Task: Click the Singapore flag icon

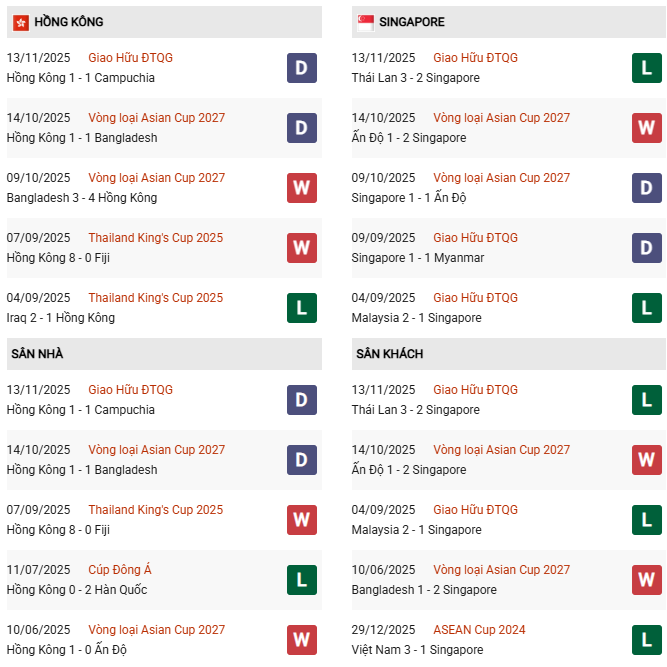Action: pos(365,22)
